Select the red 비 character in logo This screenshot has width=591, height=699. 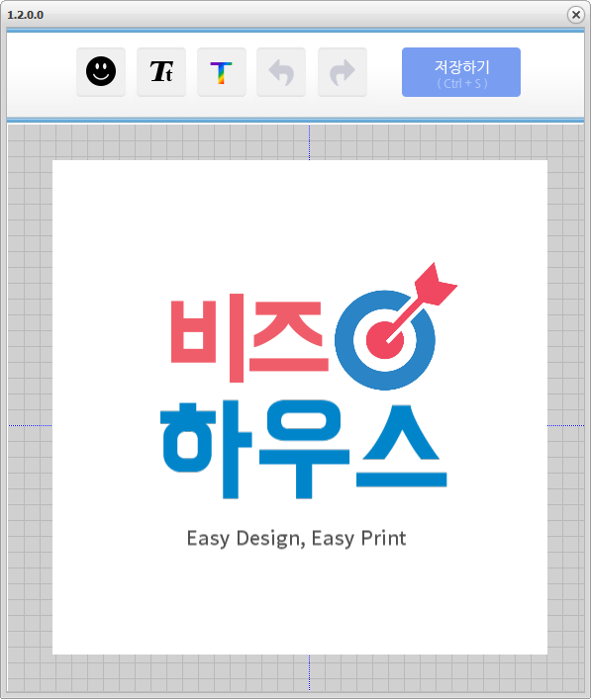[x=208, y=338]
